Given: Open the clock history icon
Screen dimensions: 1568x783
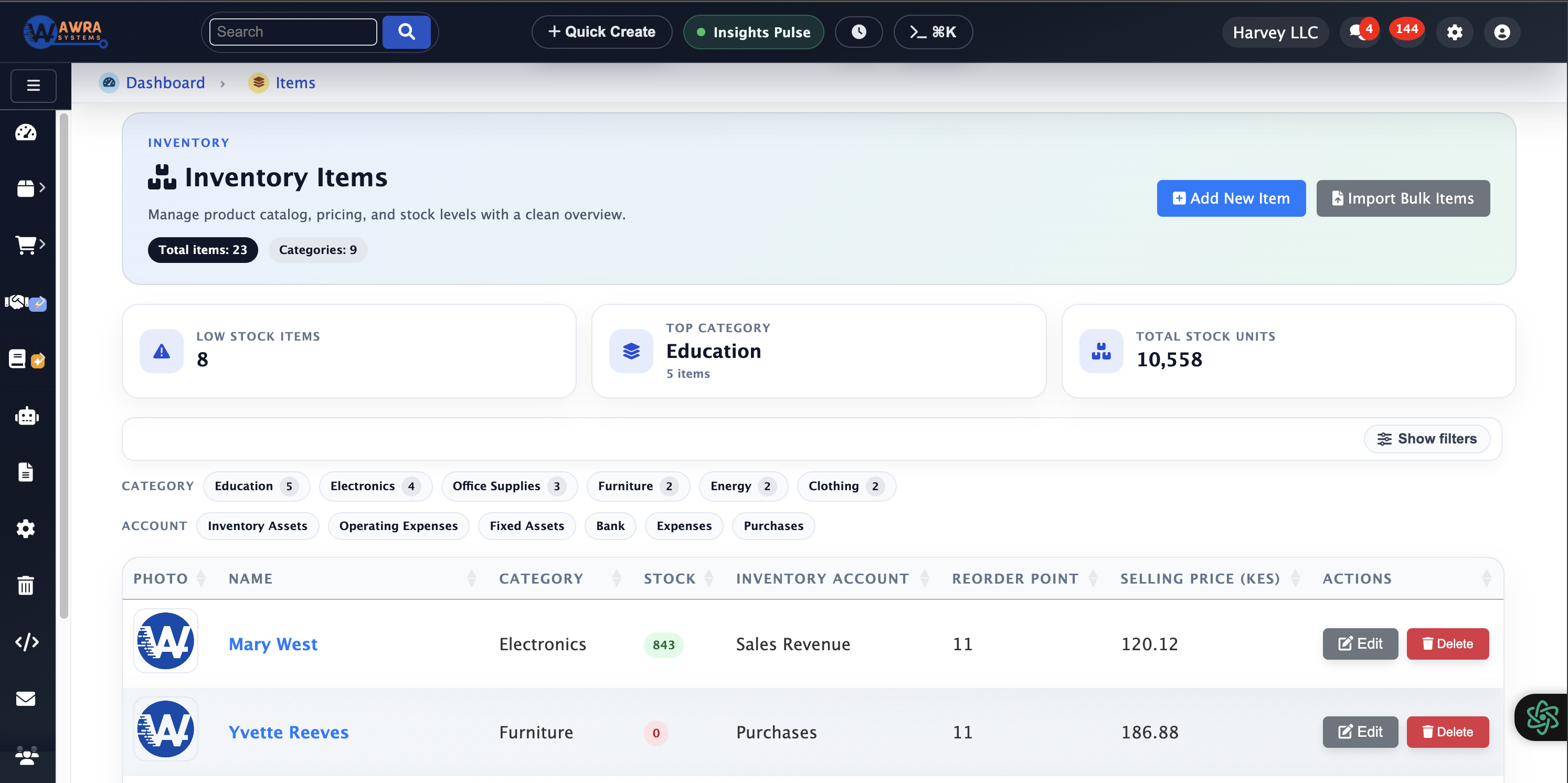Looking at the screenshot, I should (x=859, y=31).
